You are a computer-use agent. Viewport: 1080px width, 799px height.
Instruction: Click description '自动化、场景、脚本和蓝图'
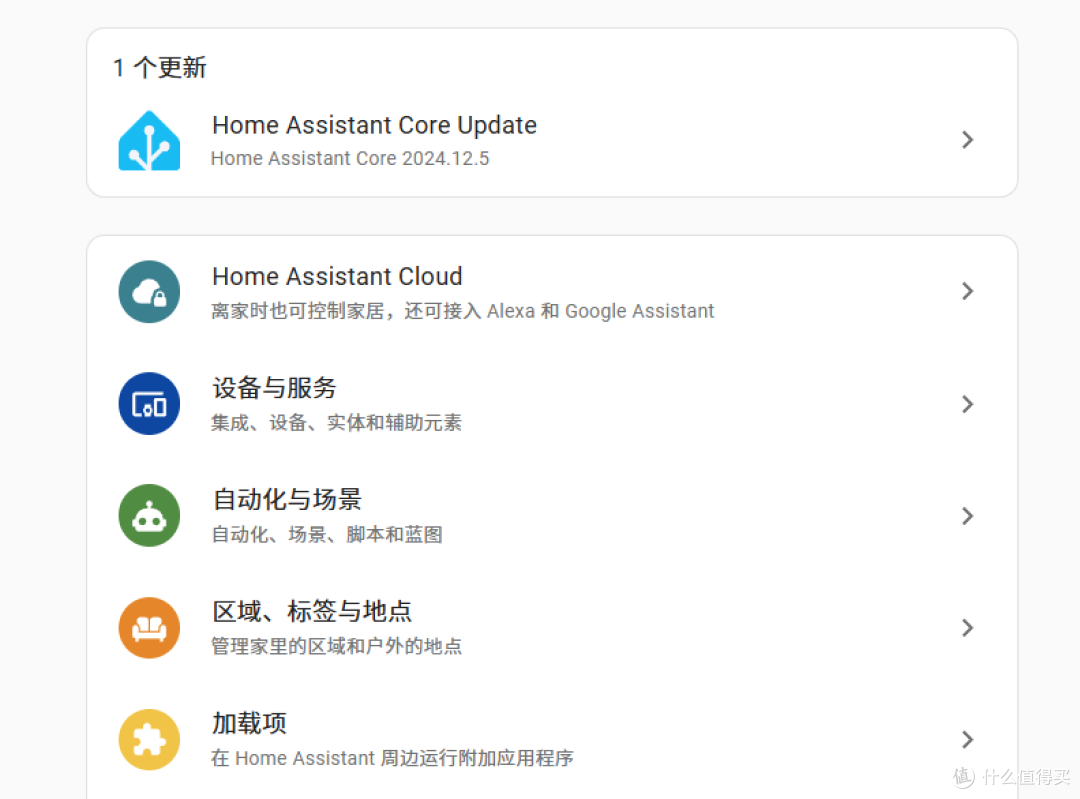click(x=326, y=535)
